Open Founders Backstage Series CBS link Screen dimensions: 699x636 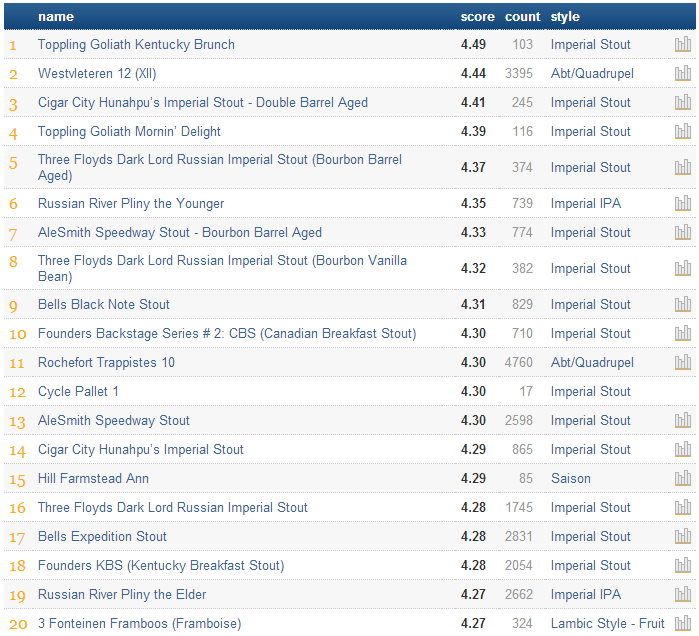(227, 333)
